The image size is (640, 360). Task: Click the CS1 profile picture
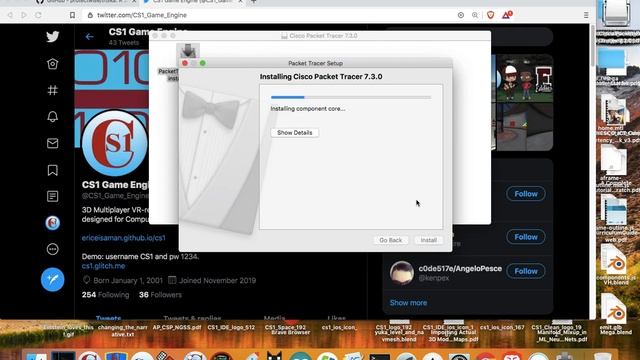tap(115, 143)
